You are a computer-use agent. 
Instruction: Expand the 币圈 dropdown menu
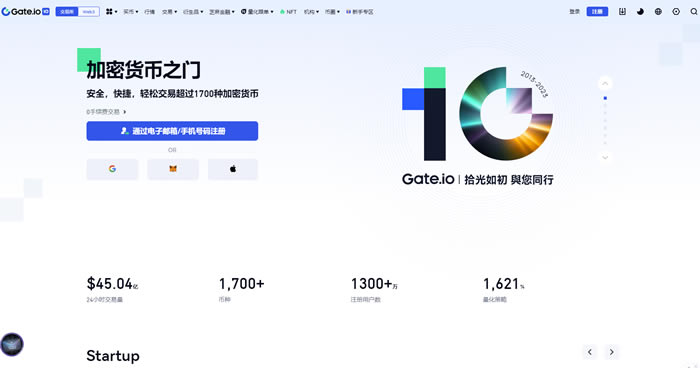(x=332, y=12)
